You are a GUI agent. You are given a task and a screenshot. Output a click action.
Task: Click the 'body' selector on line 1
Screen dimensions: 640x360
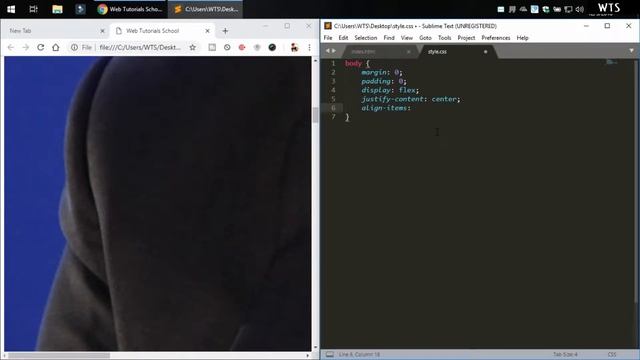pyautogui.click(x=353, y=63)
